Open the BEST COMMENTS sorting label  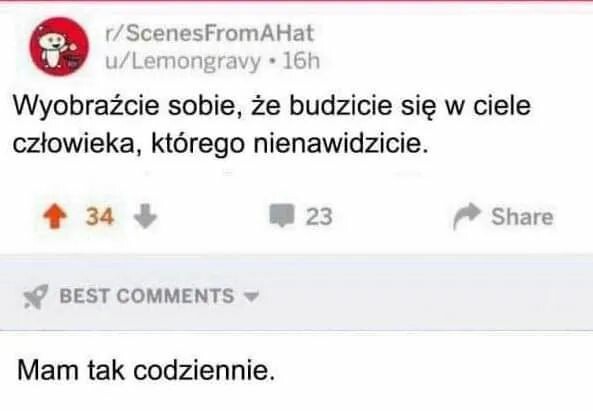(x=147, y=296)
